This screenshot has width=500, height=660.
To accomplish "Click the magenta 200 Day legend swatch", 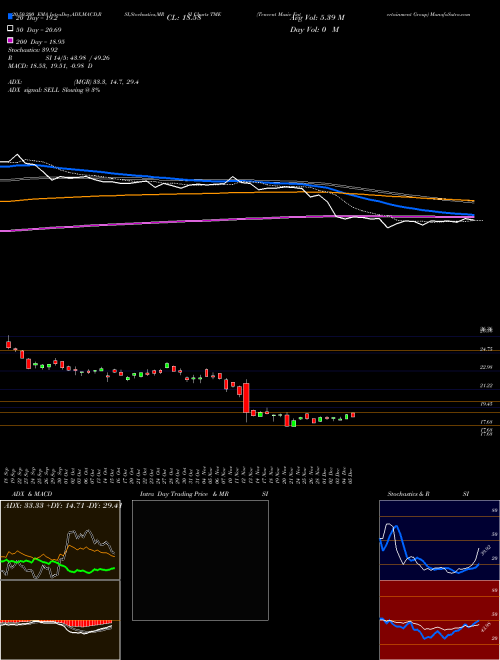I will point(10,41).
